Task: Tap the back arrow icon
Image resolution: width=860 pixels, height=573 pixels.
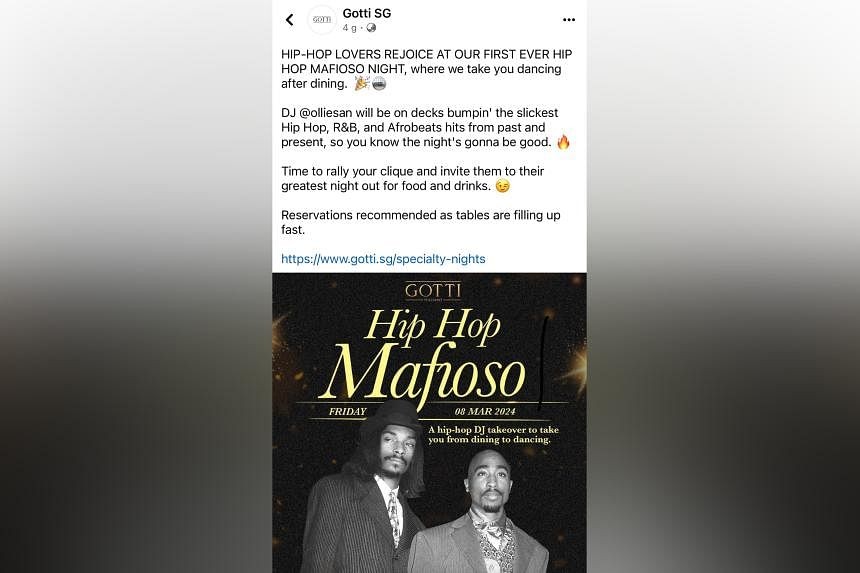Action: pyautogui.click(x=290, y=20)
